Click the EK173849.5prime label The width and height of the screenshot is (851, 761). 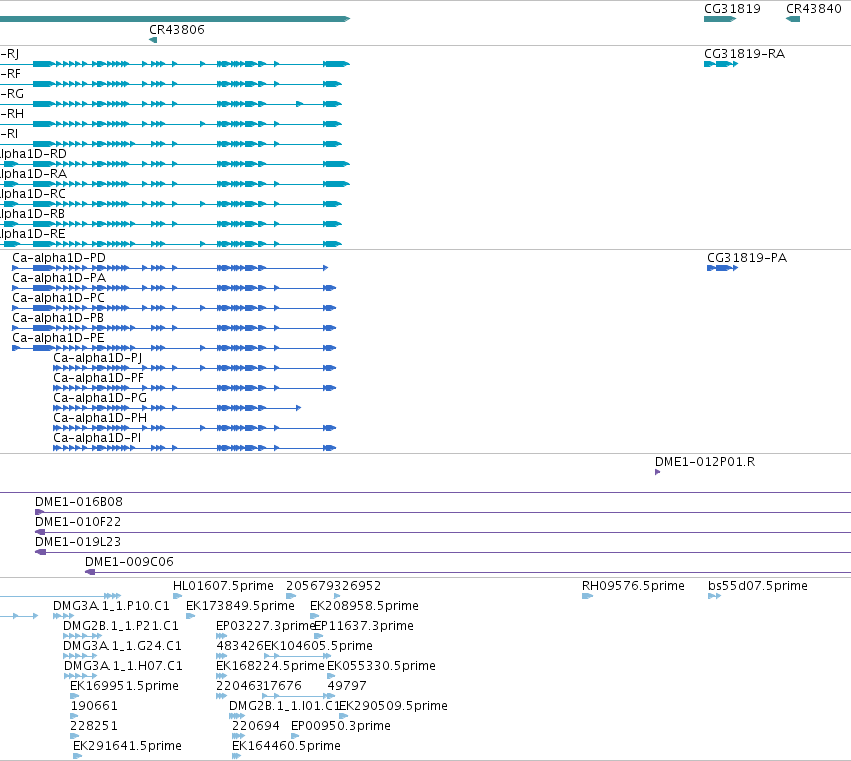pyautogui.click(x=240, y=606)
